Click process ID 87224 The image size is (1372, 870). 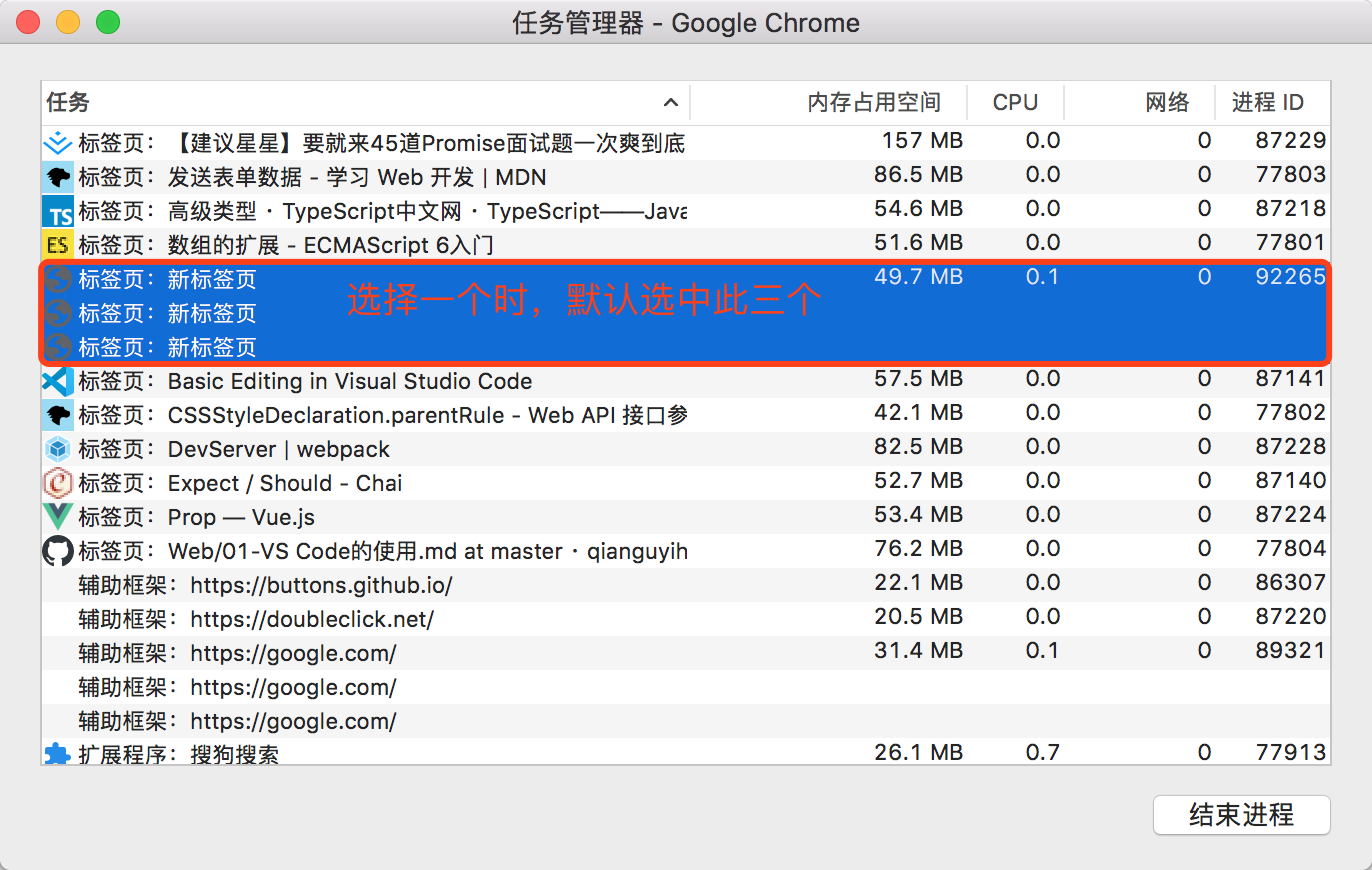pyautogui.click(x=1290, y=515)
